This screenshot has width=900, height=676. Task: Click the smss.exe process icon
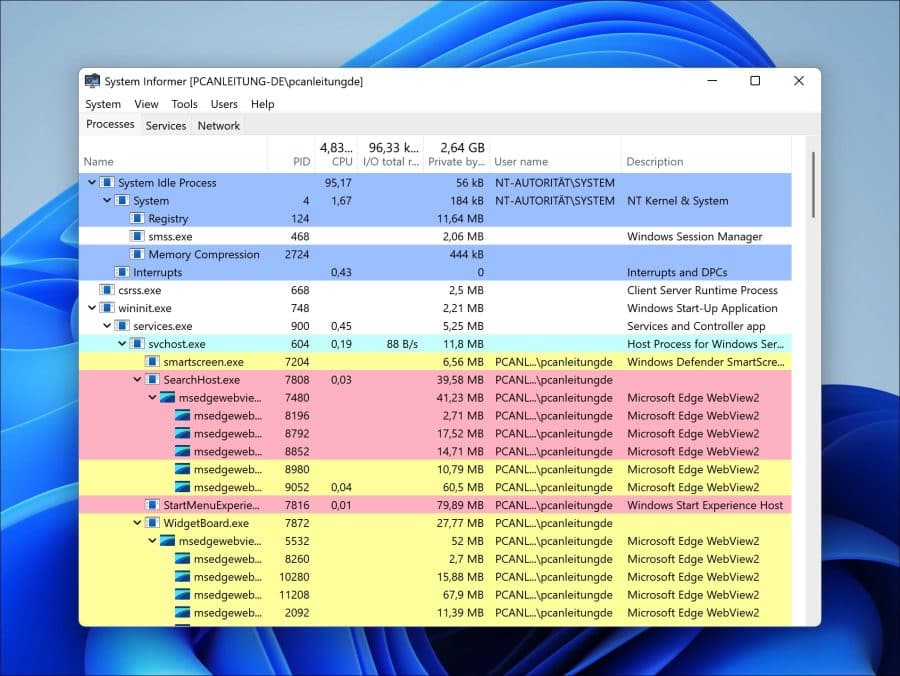pos(138,237)
